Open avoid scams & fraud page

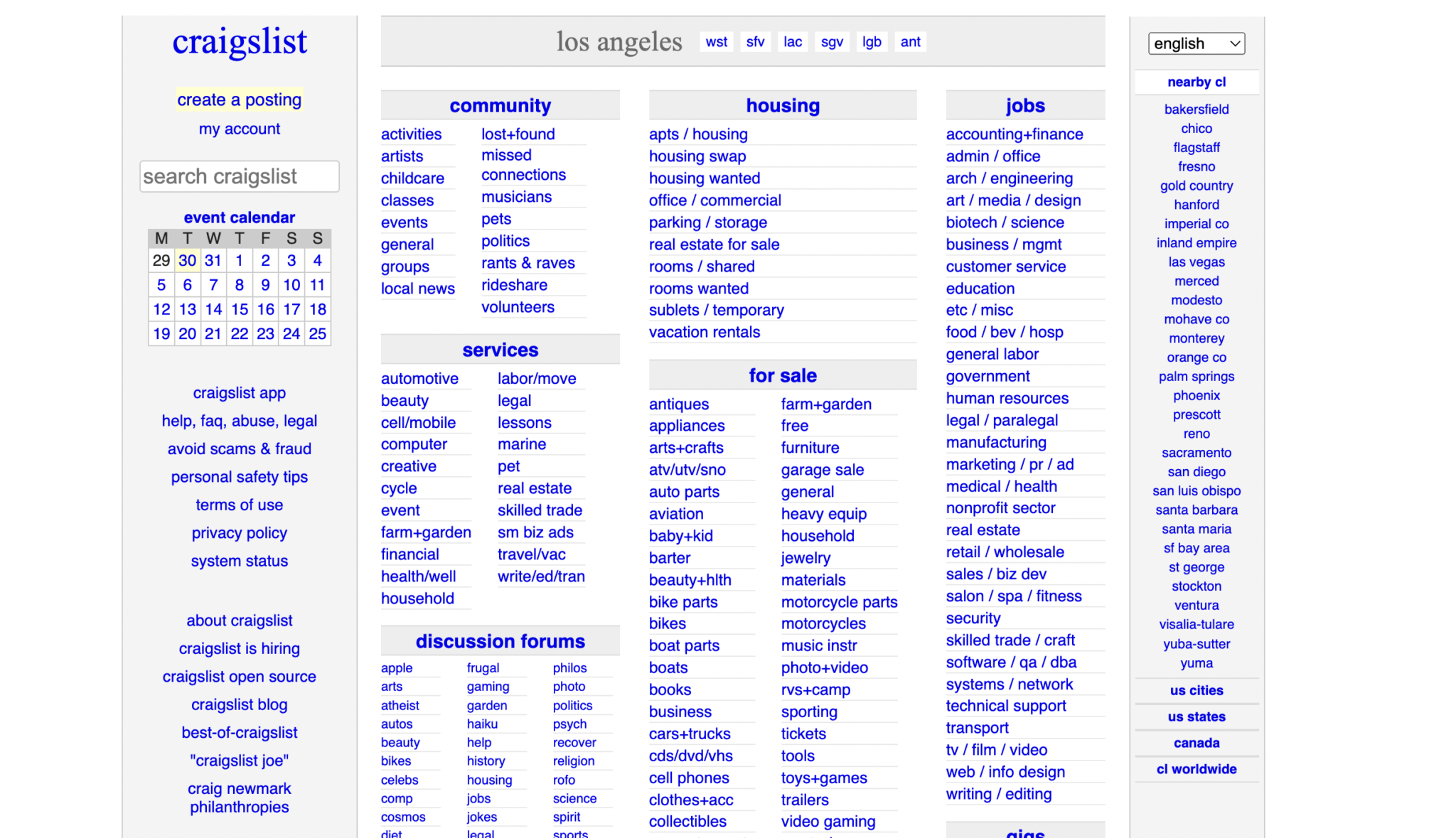239,448
